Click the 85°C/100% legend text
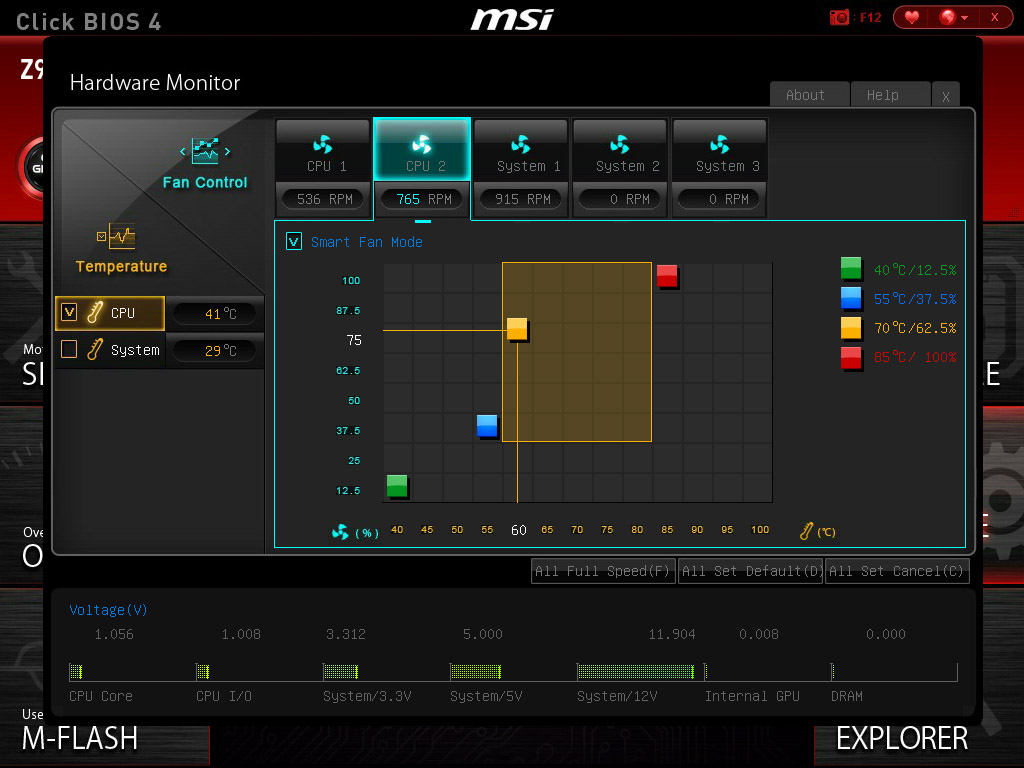Screen dimensions: 1024x768 [915, 357]
